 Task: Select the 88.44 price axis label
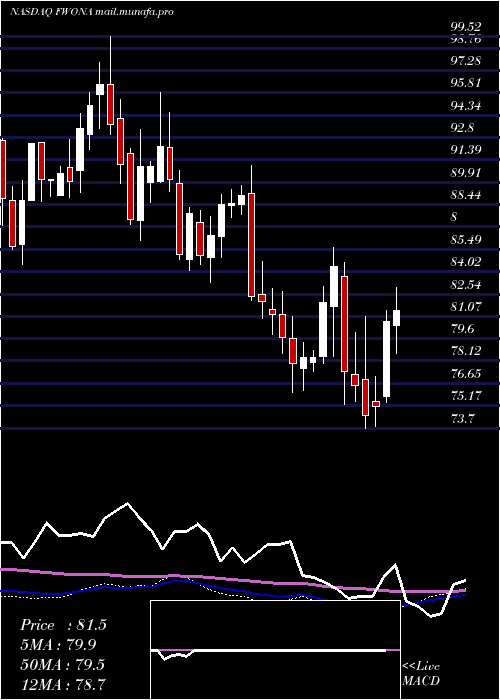point(466,195)
